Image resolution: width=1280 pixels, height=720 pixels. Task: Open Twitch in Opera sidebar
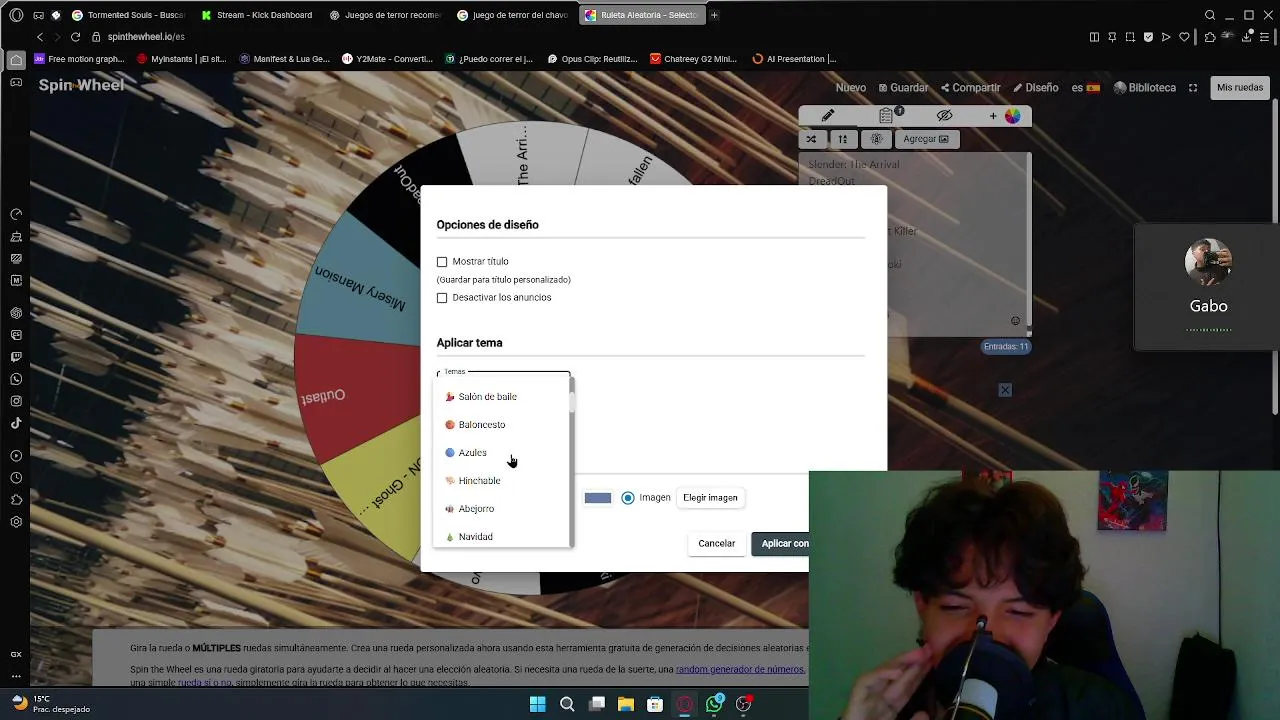click(16, 357)
